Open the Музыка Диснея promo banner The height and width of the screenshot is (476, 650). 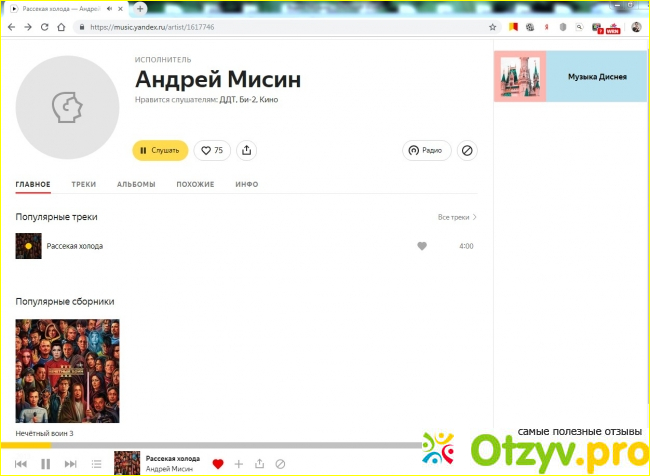pos(570,76)
